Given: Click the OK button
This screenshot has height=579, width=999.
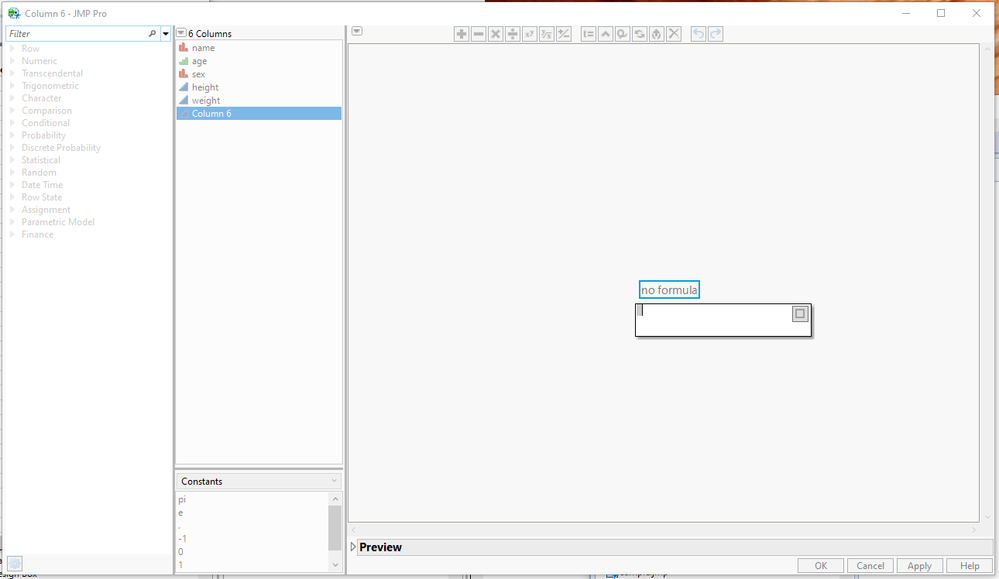Looking at the screenshot, I should click(821, 566).
